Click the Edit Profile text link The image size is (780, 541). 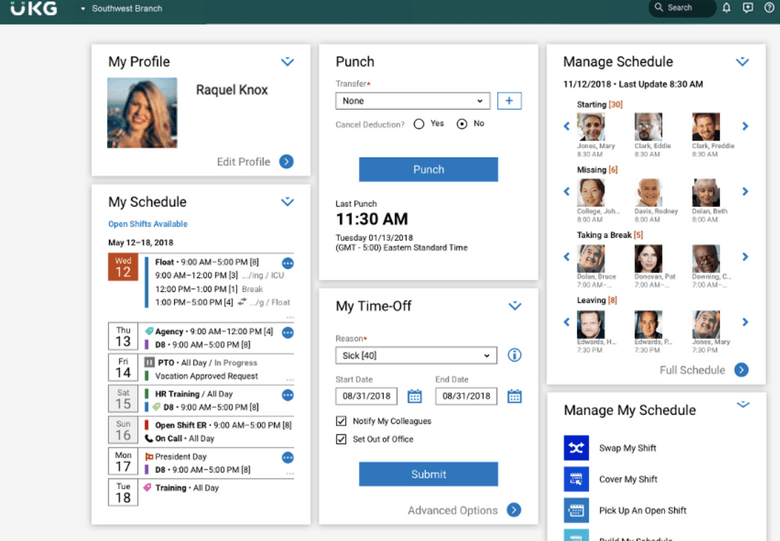point(243,162)
